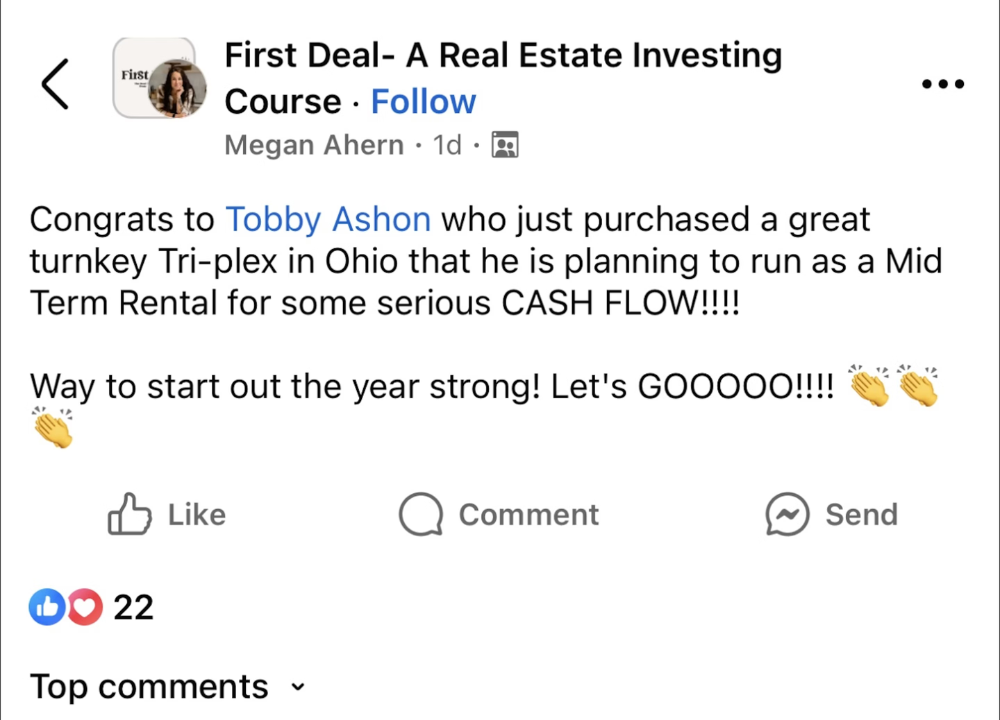1000x720 pixels.
Task: Click the red heart reaction badge
Action: [85, 606]
